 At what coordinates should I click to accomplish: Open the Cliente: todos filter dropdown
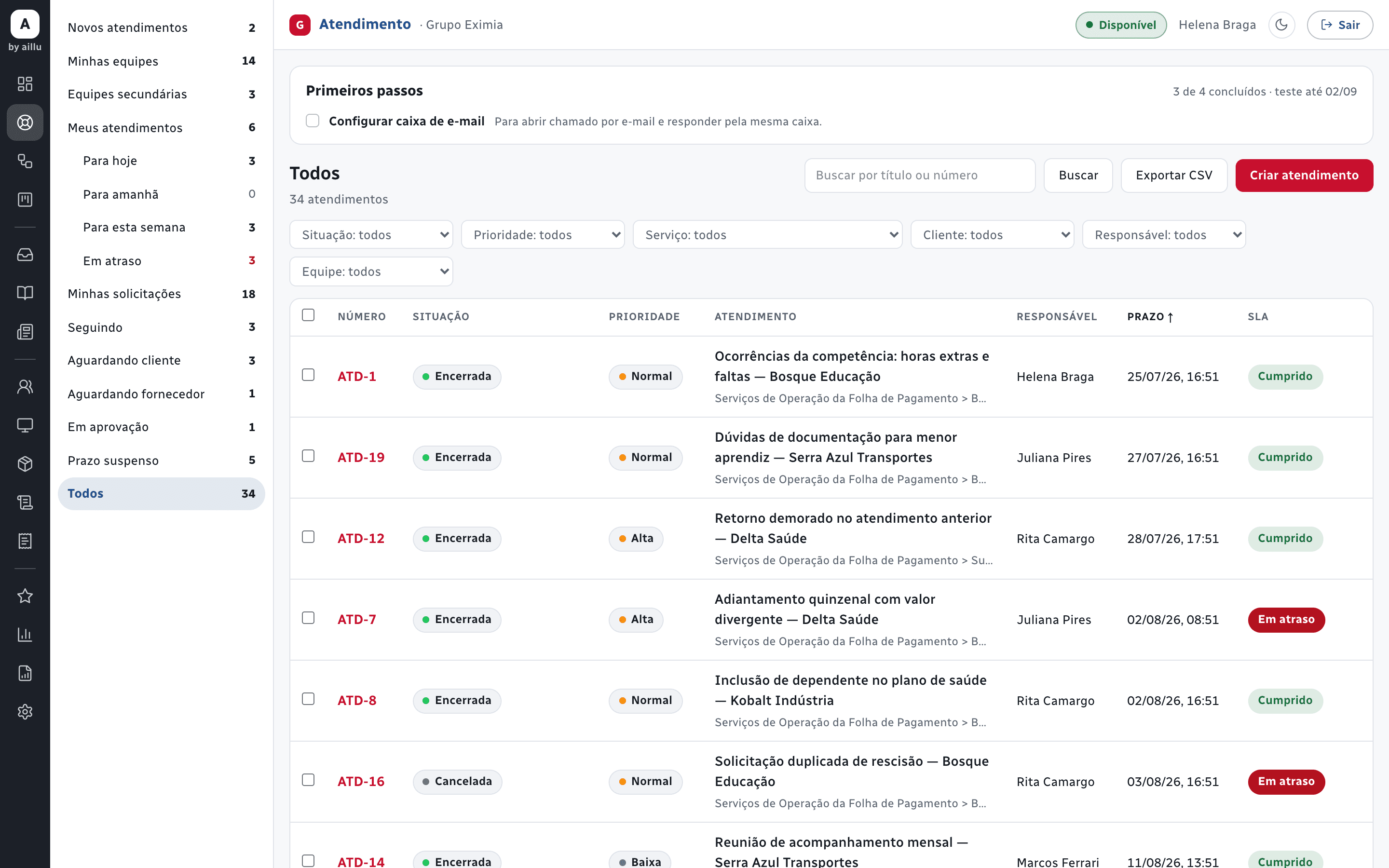(x=993, y=235)
